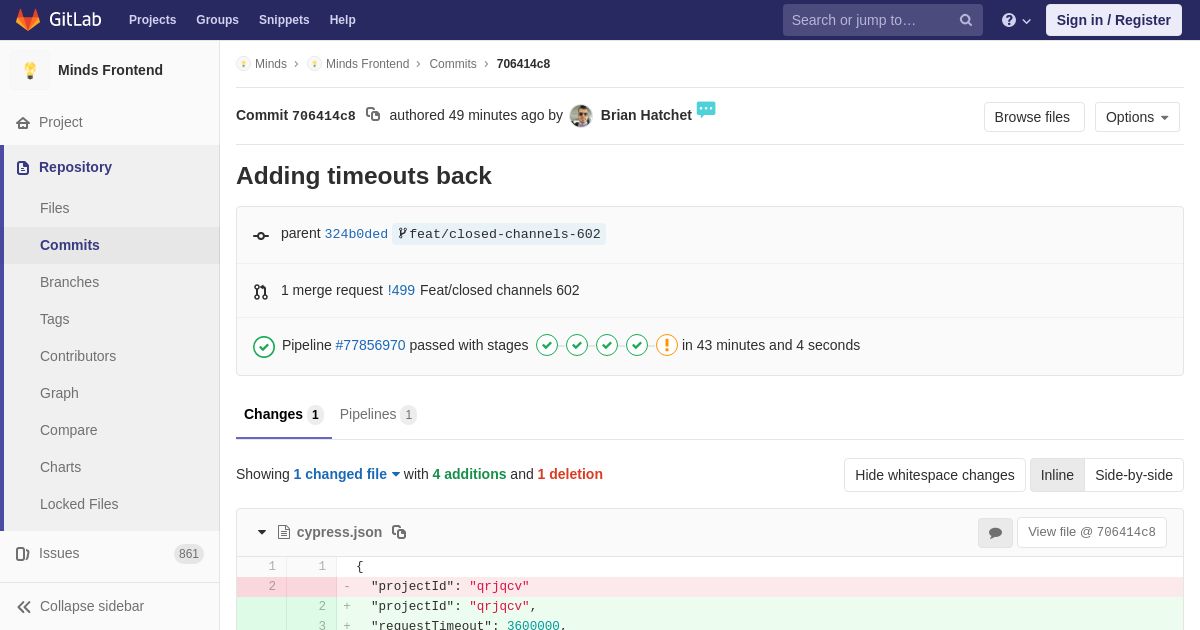Click the search magnifier icon

coord(966,20)
